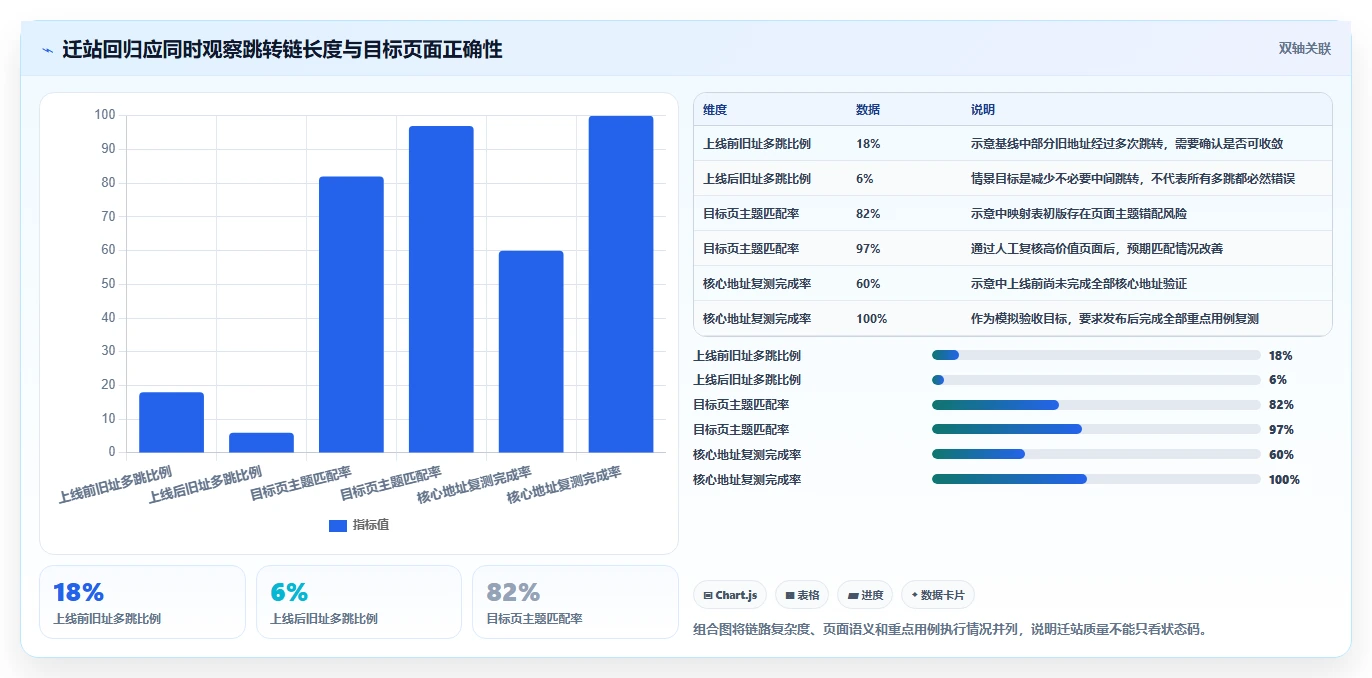The image size is (1372, 678).
Task: Click the 18% progress bar for 上线前旧址多跳比例
Action: [x=1096, y=355]
